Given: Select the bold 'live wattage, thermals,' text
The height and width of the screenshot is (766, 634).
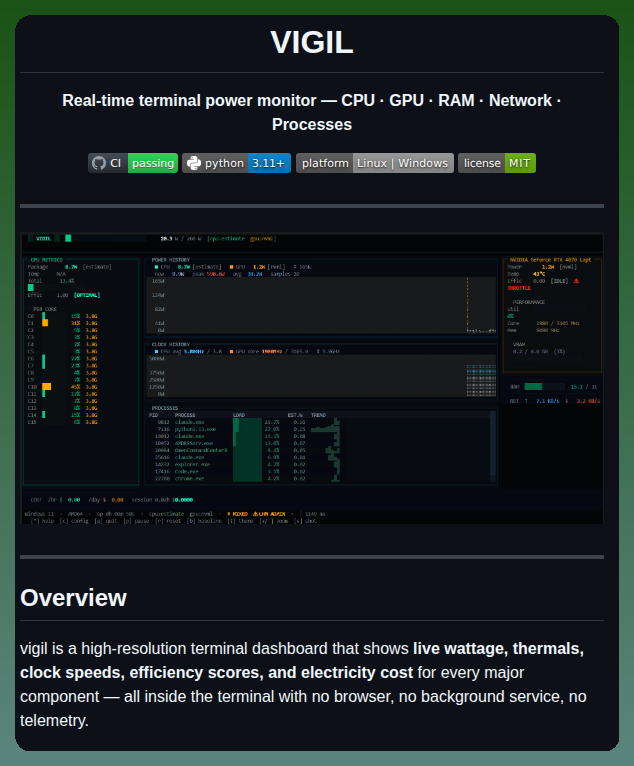Looking at the screenshot, I should pos(498,648).
